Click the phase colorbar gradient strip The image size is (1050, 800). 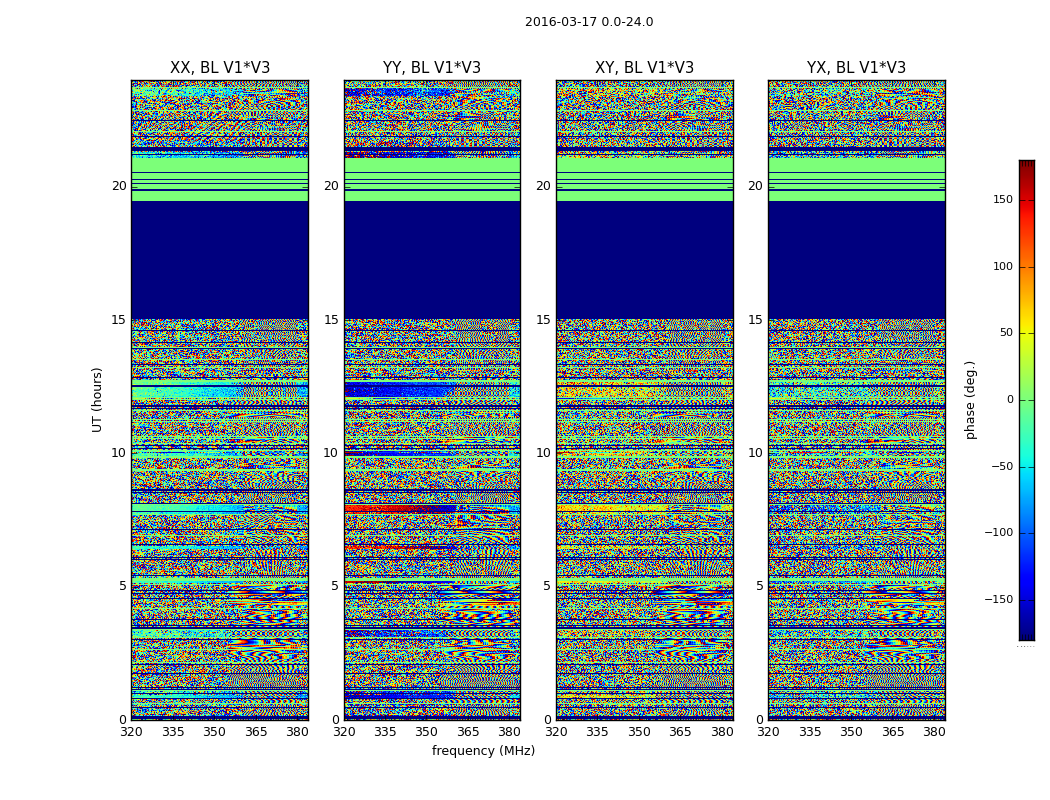pyautogui.click(x=1027, y=400)
